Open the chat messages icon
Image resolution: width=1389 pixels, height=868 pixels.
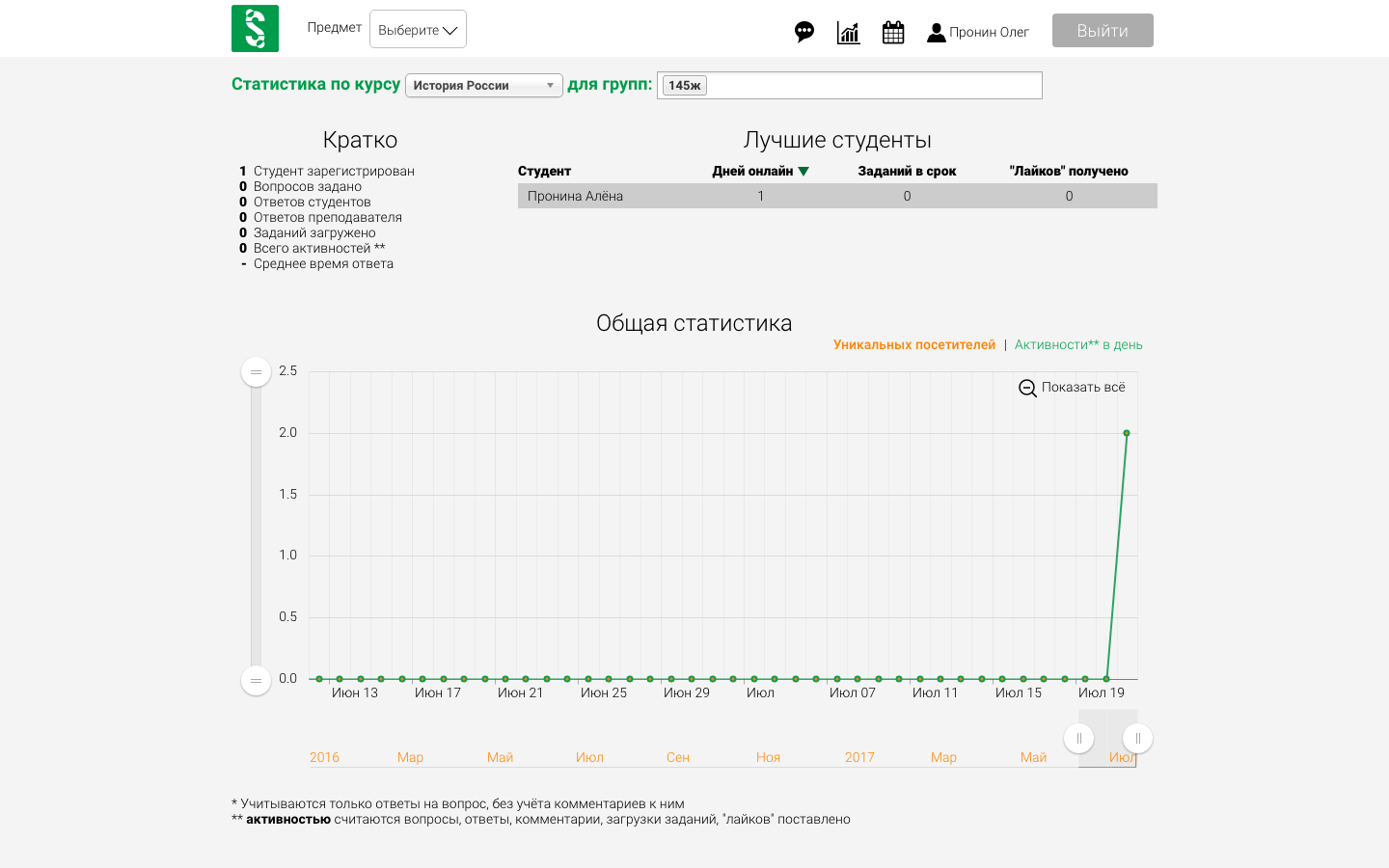(804, 32)
